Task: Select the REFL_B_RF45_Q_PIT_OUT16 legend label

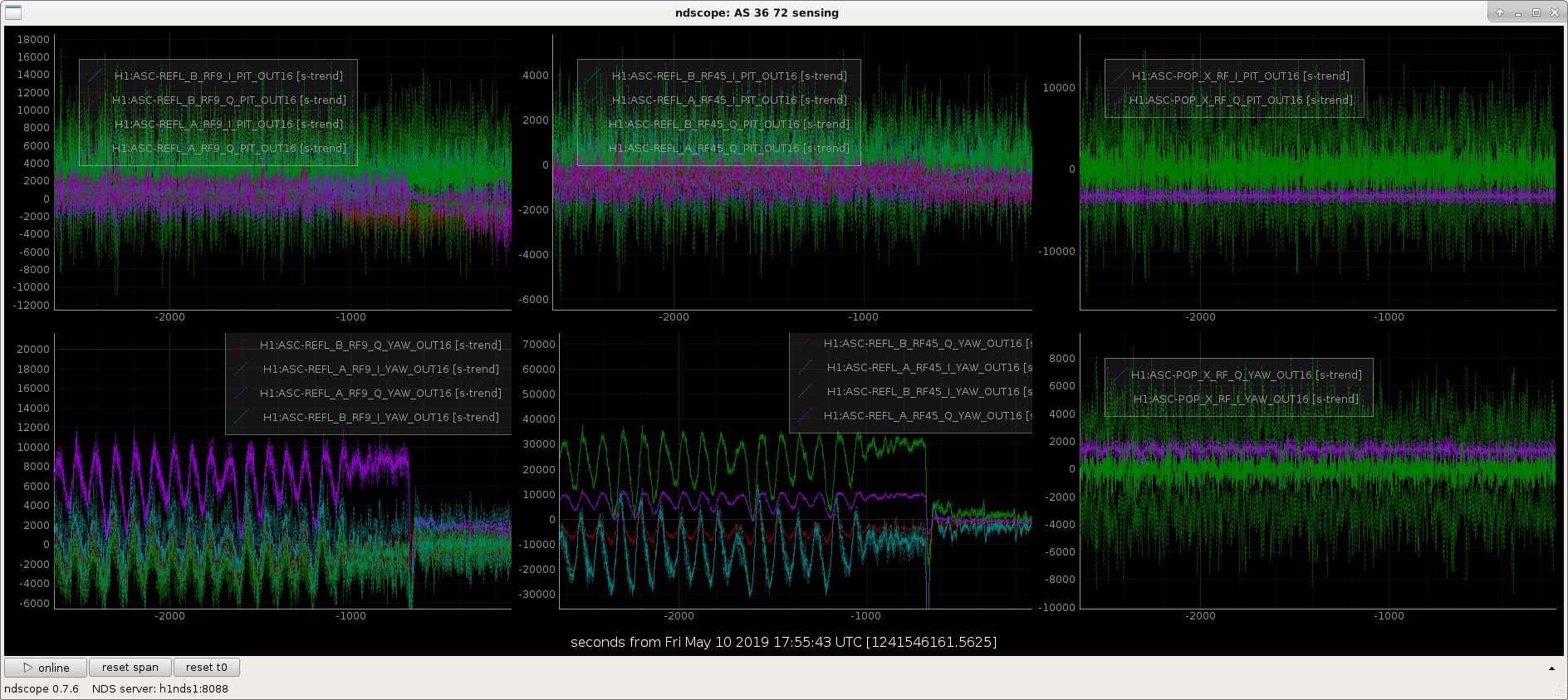Action: point(729,124)
